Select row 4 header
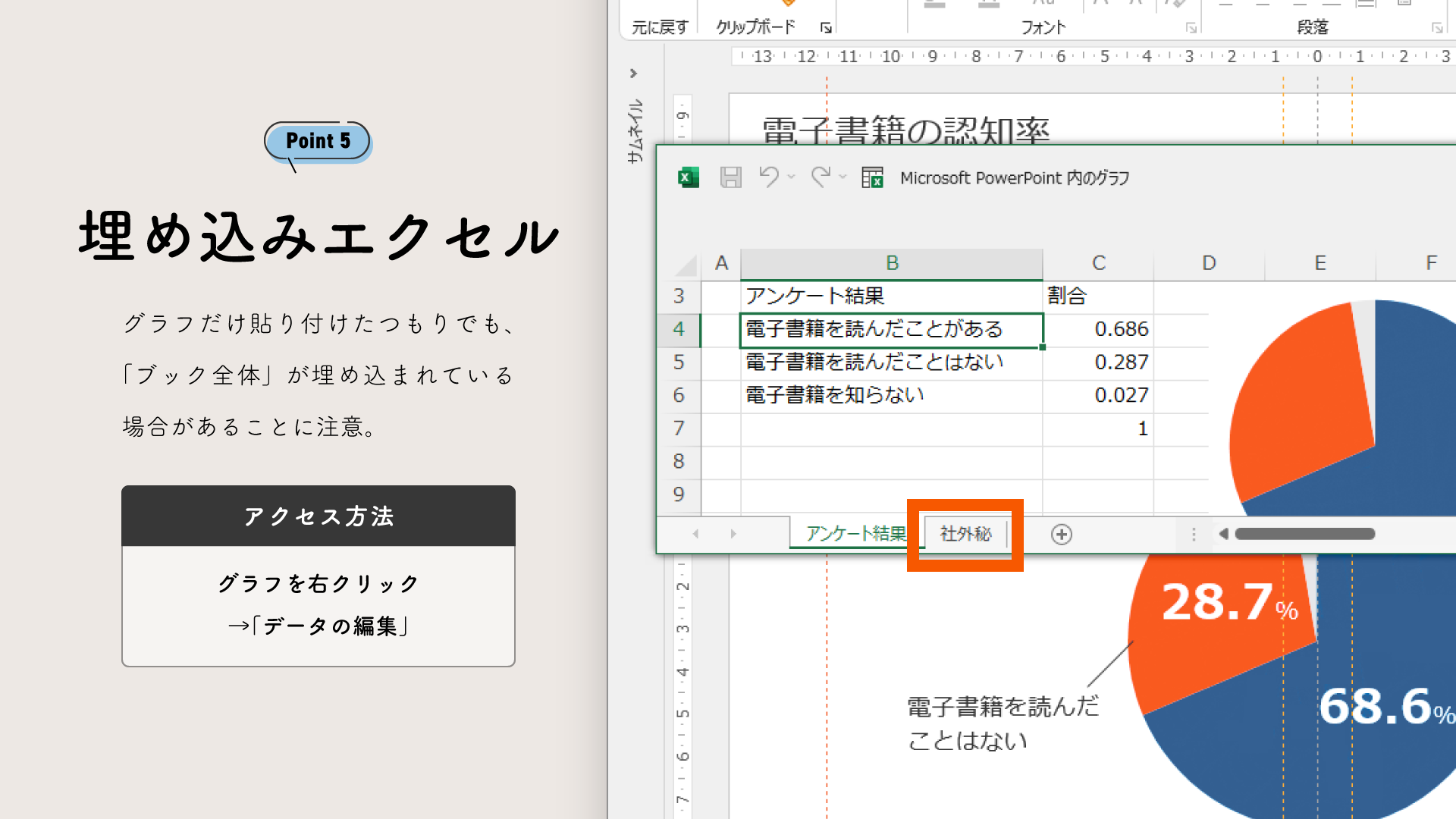The image size is (1456, 819). tap(679, 330)
